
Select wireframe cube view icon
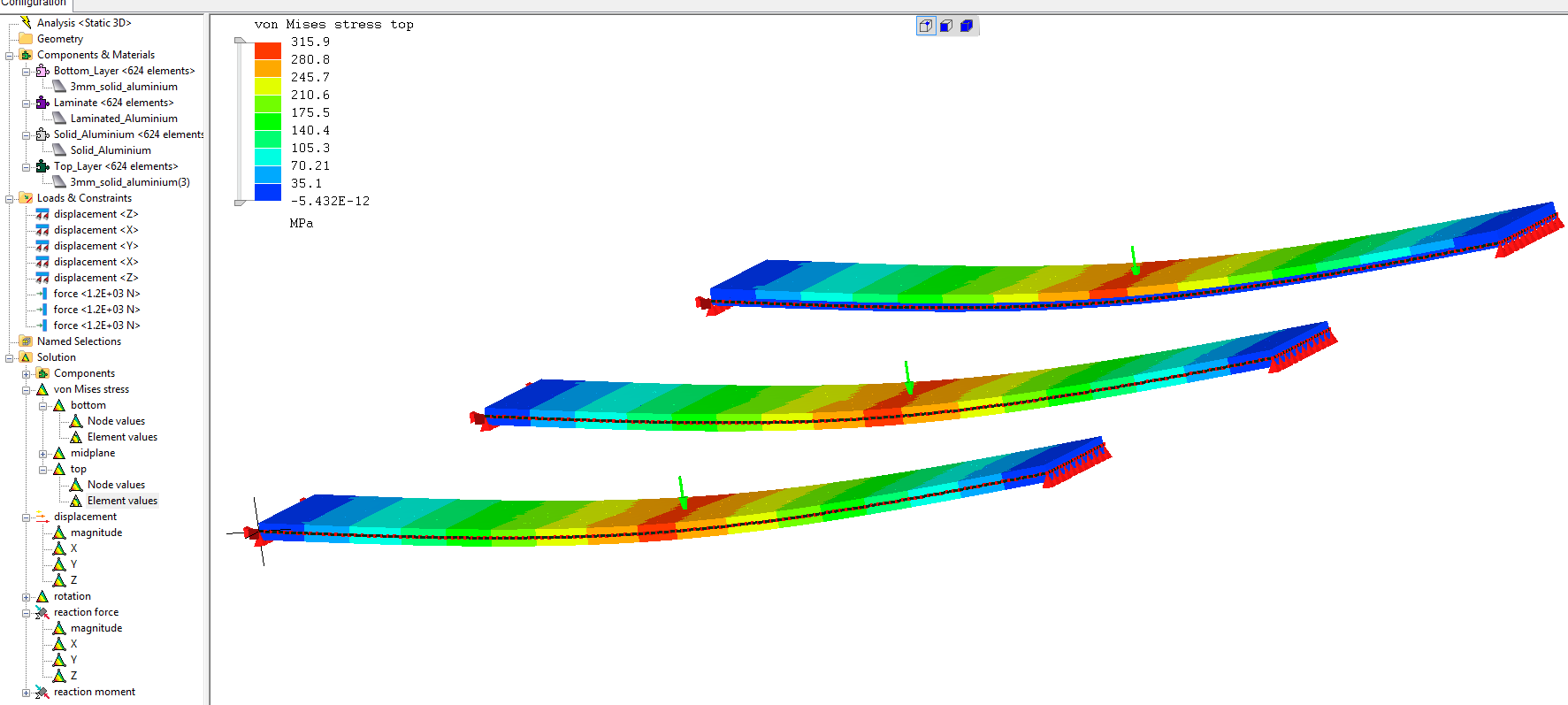click(926, 26)
